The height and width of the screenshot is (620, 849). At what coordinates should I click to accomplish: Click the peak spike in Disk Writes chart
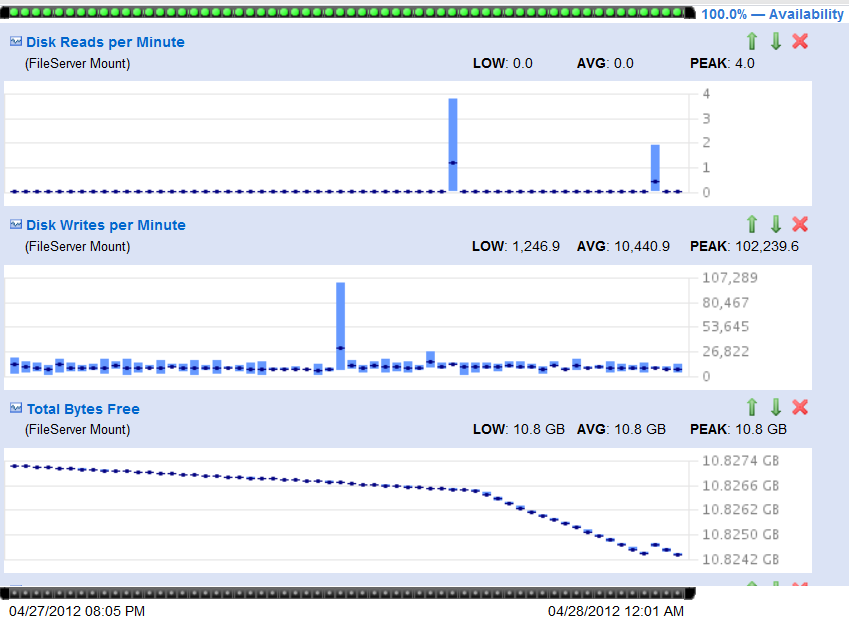[340, 325]
